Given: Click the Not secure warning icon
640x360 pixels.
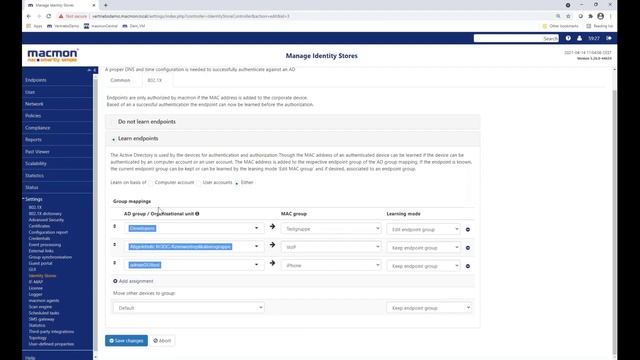Looking at the screenshot, I should click(x=61, y=16).
